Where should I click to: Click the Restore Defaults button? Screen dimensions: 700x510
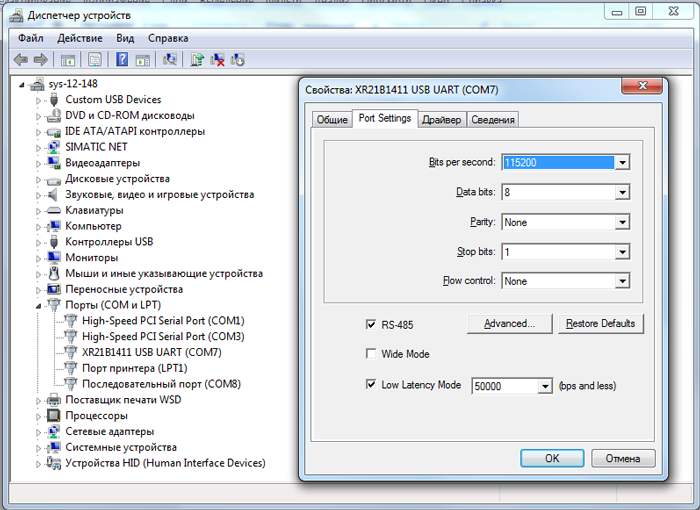(x=600, y=324)
